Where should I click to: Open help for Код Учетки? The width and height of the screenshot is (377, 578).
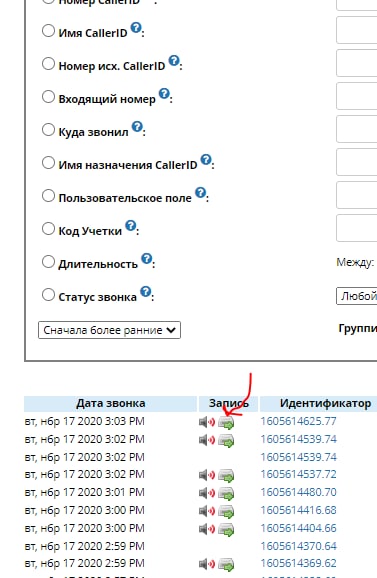pyautogui.click(x=130, y=225)
